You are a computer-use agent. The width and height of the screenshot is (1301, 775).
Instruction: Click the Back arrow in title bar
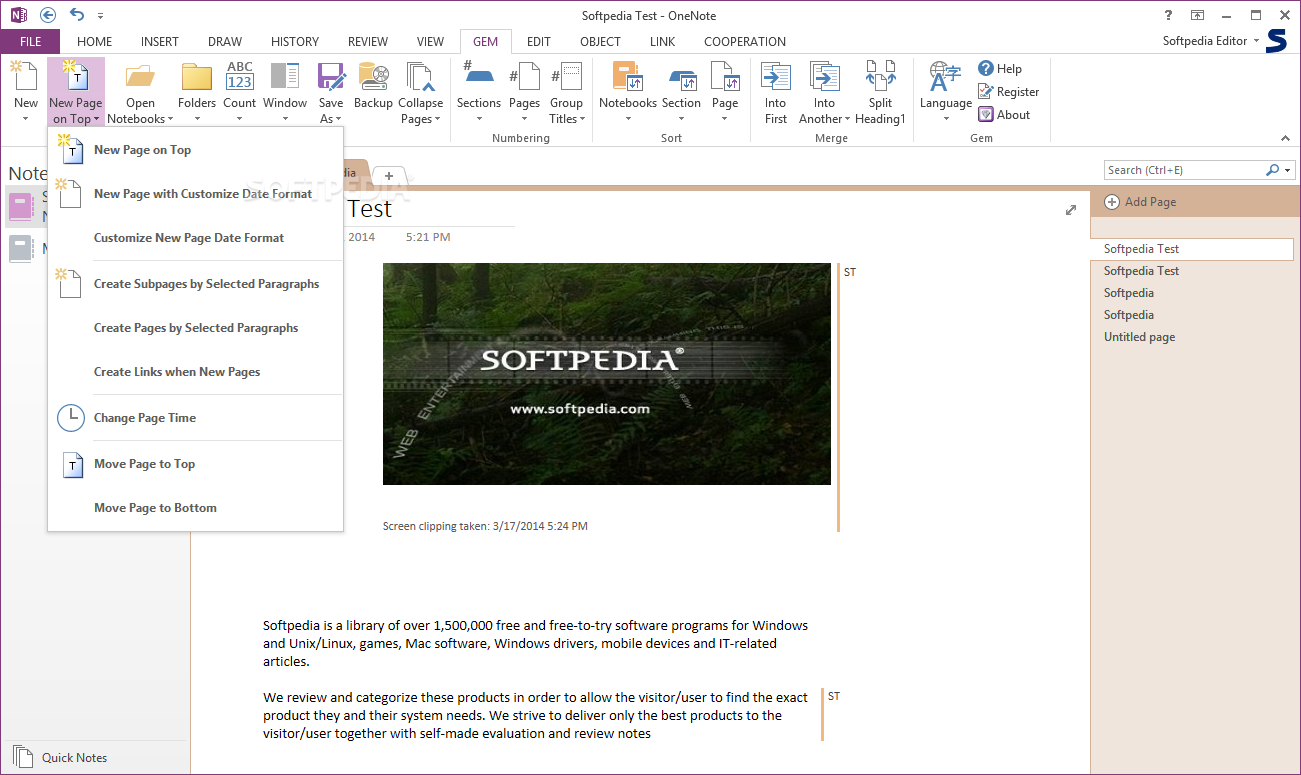click(x=48, y=15)
